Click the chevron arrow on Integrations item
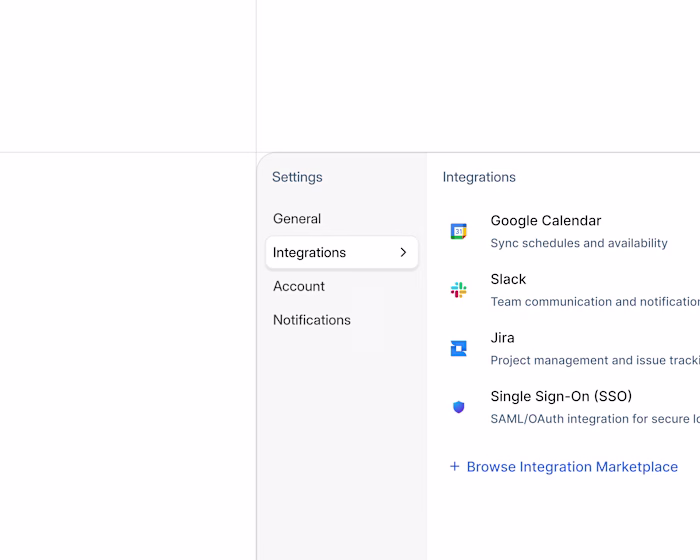Viewport: 700px width, 560px height. (x=403, y=252)
